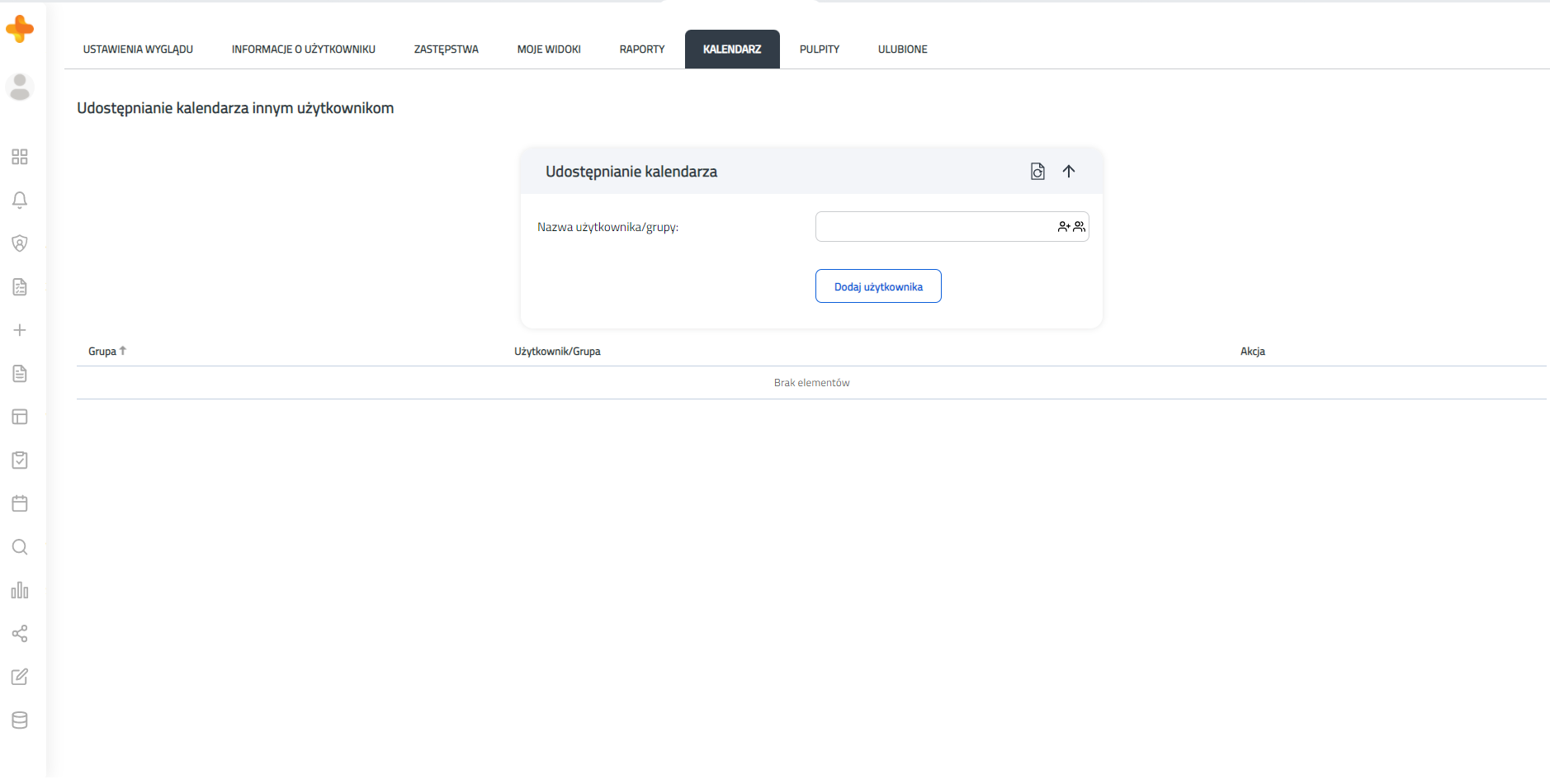The width and height of the screenshot is (1550, 784).
Task: Open the bar chart icon in sidebar
Action: (x=20, y=590)
